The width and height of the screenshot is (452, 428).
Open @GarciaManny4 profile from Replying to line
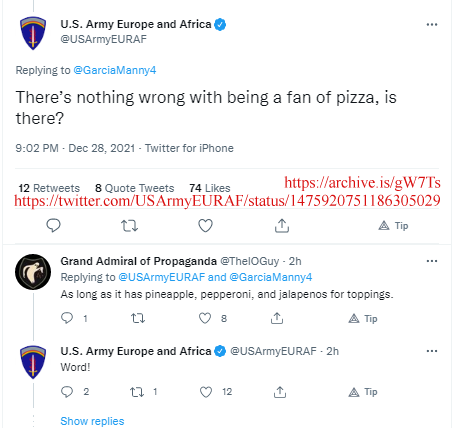[x=115, y=70]
